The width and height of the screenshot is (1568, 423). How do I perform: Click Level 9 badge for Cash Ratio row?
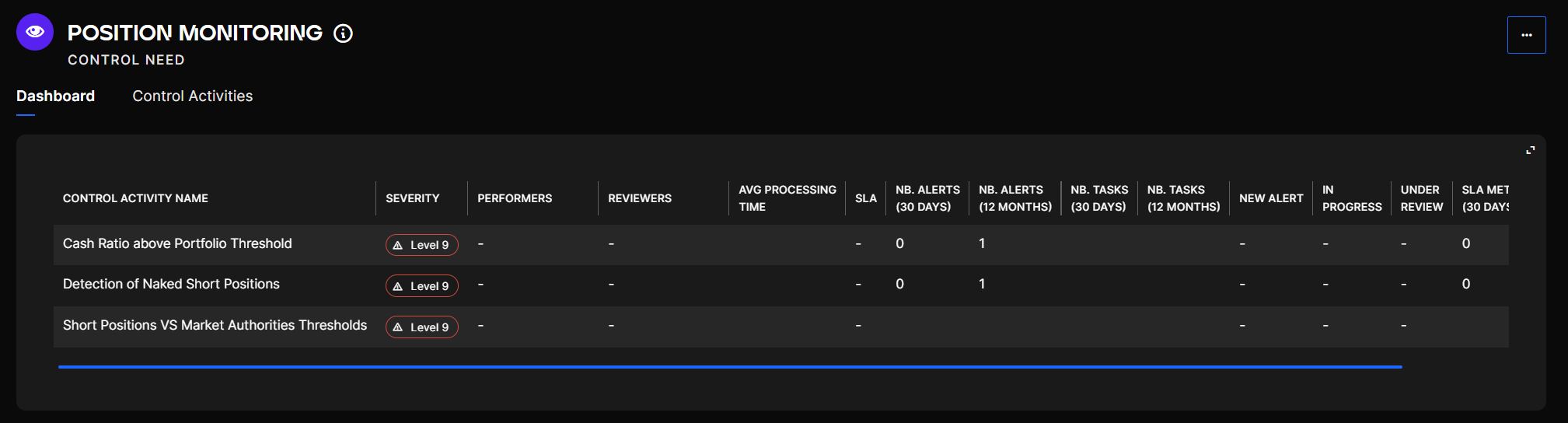coord(421,245)
